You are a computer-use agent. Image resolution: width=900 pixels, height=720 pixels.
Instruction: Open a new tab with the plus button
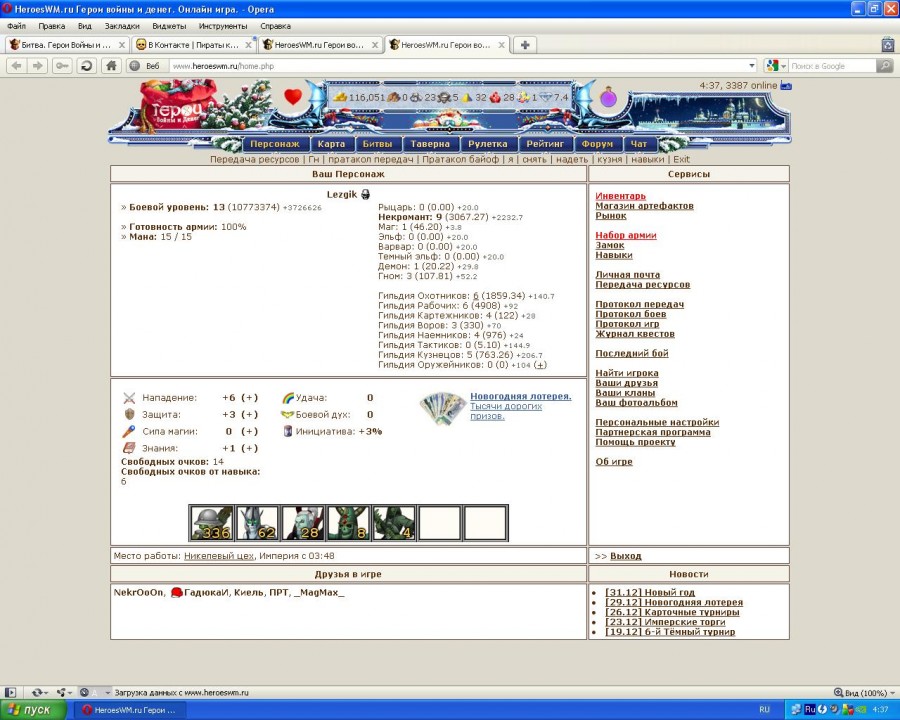(525, 45)
